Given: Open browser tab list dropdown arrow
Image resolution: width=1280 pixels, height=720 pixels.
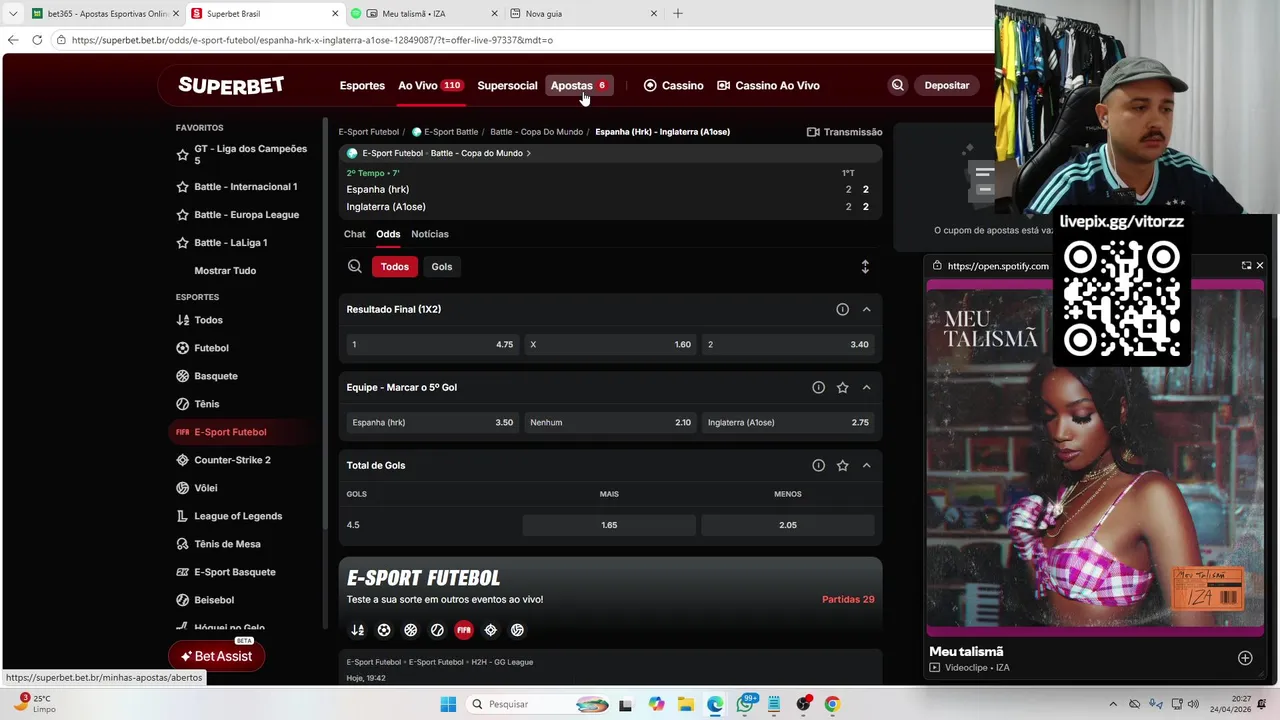Looking at the screenshot, I should coord(13,14).
